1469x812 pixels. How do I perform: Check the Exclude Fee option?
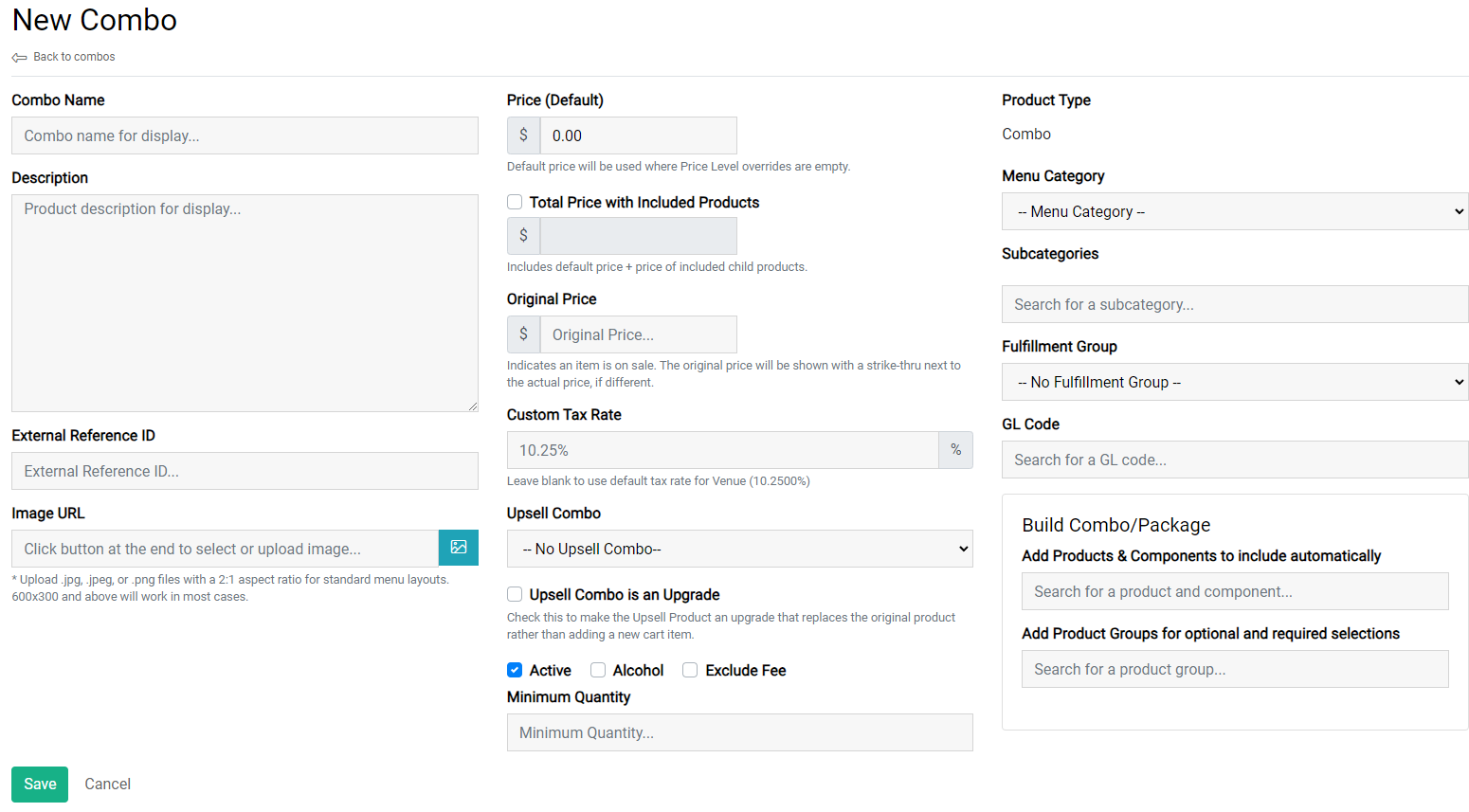pos(690,670)
